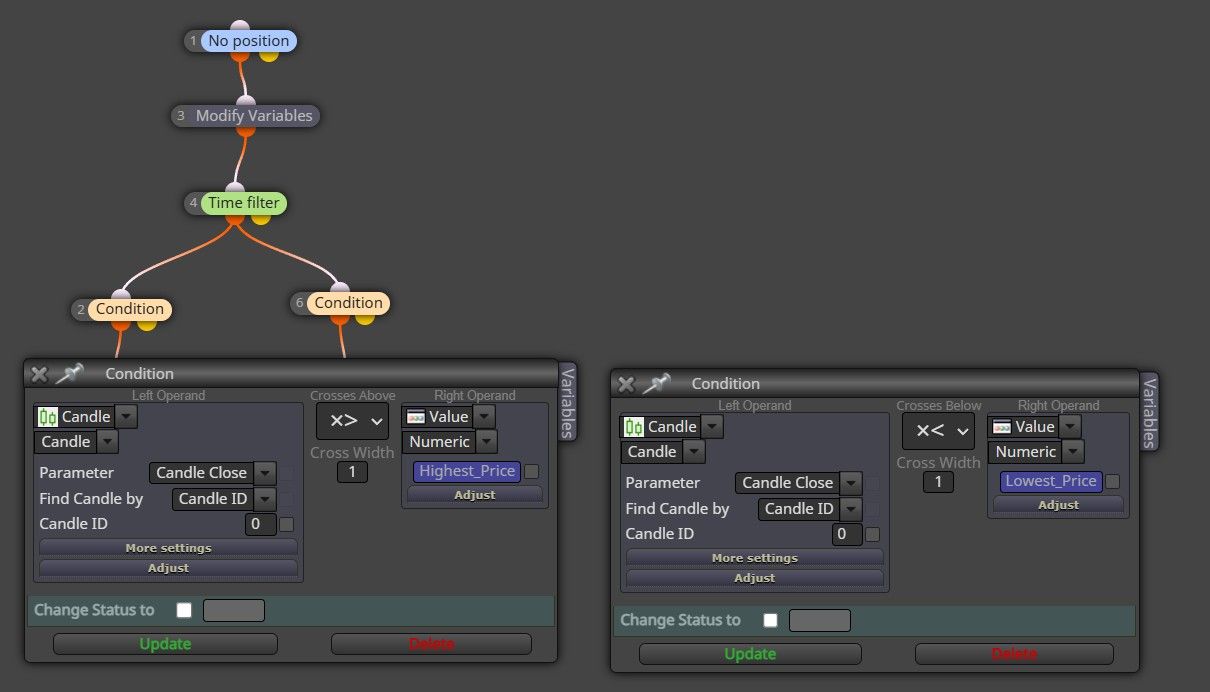Open Candle Close parameter dropdown in left panel
Screen dimensions: 1210x692
pos(265,473)
